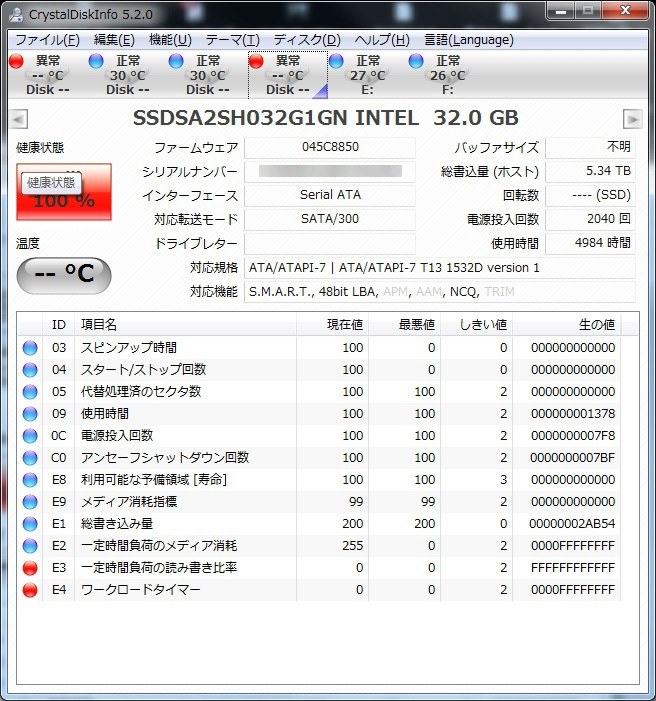
Task: Click the ---- (SSD) rotation rate value
Action: click(x=590, y=195)
